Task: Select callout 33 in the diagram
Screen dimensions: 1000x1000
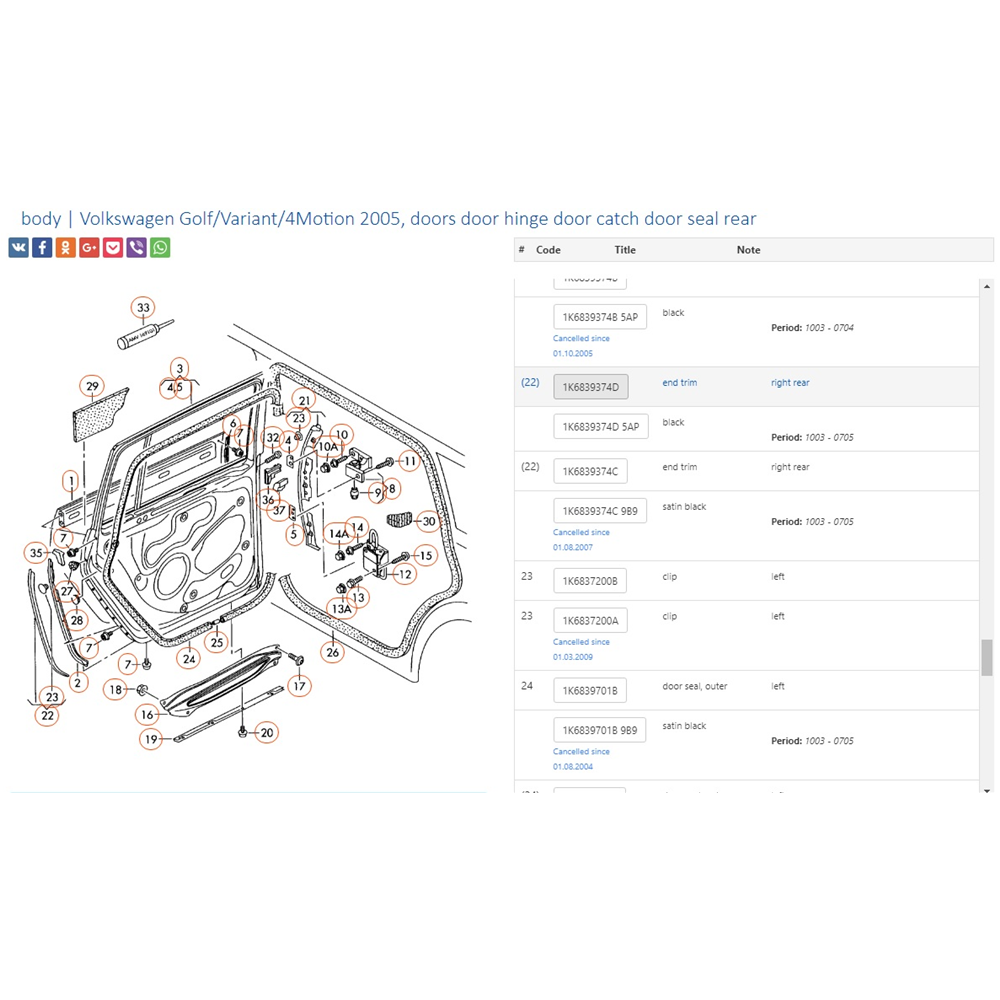Action: tap(144, 308)
